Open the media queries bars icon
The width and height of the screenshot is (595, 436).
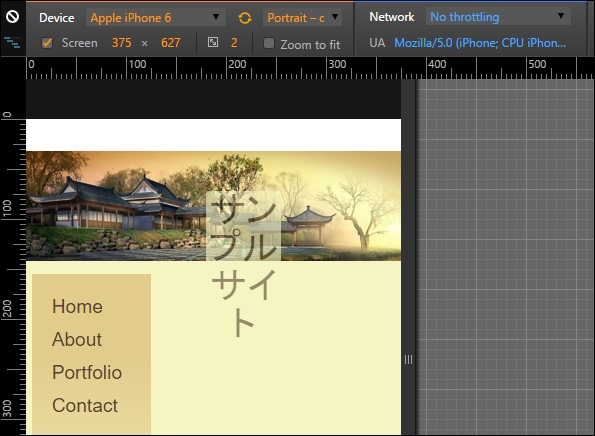(12, 42)
